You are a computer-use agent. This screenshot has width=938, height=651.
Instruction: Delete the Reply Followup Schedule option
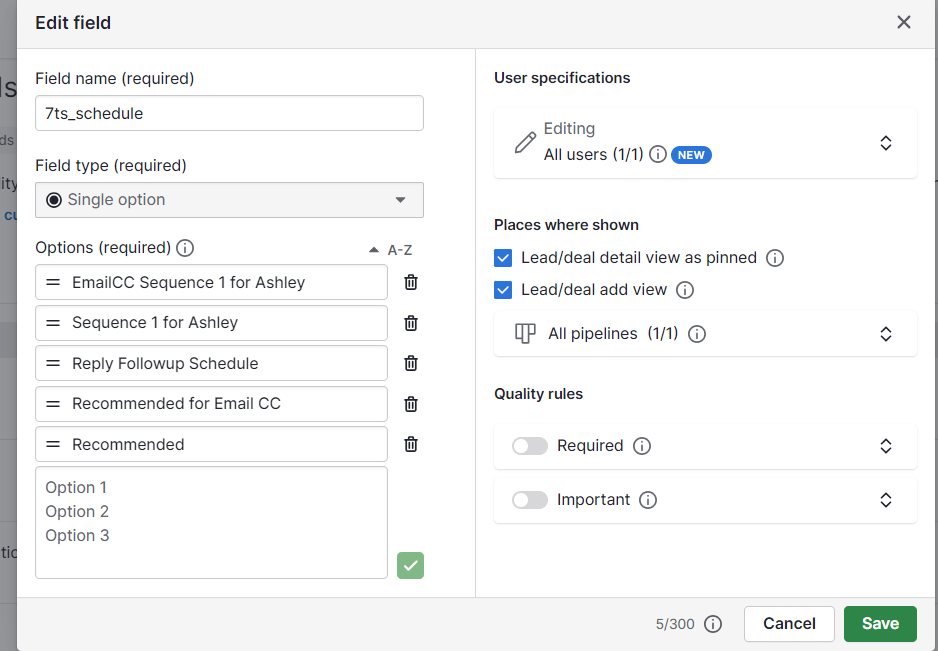click(410, 364)
